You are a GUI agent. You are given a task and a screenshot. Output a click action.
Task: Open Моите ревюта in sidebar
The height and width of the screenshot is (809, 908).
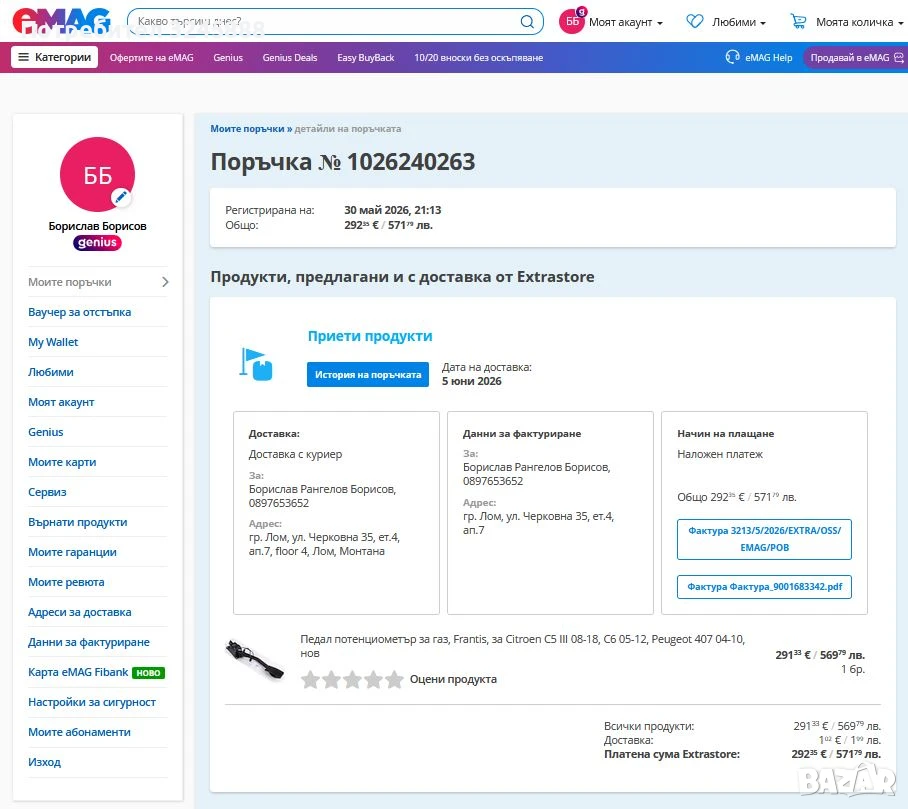pyautogui.click(x=66, y=583)
